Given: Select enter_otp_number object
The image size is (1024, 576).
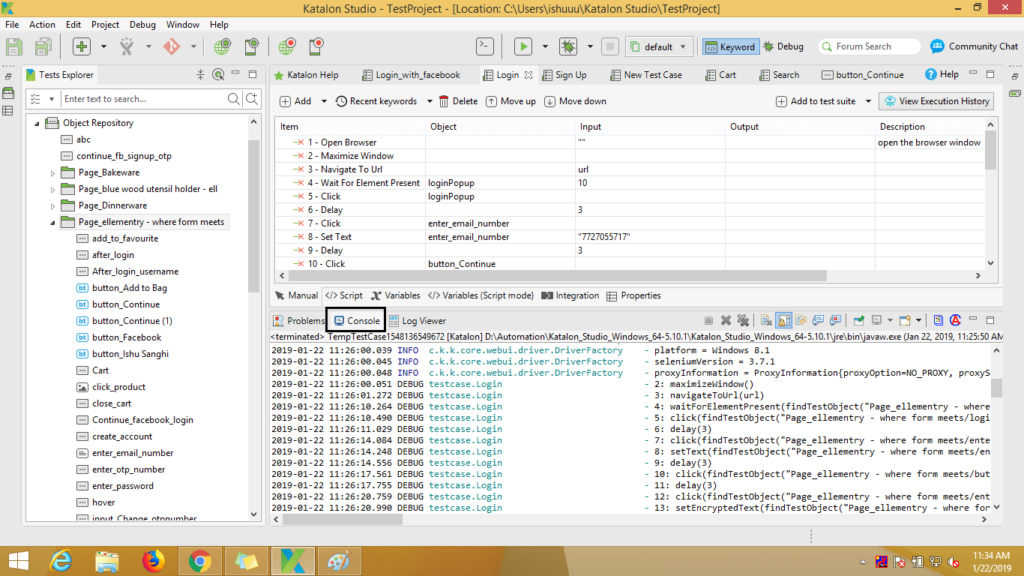Looking at the screenshot, I should pyautogui.click(x=128, y=470).
